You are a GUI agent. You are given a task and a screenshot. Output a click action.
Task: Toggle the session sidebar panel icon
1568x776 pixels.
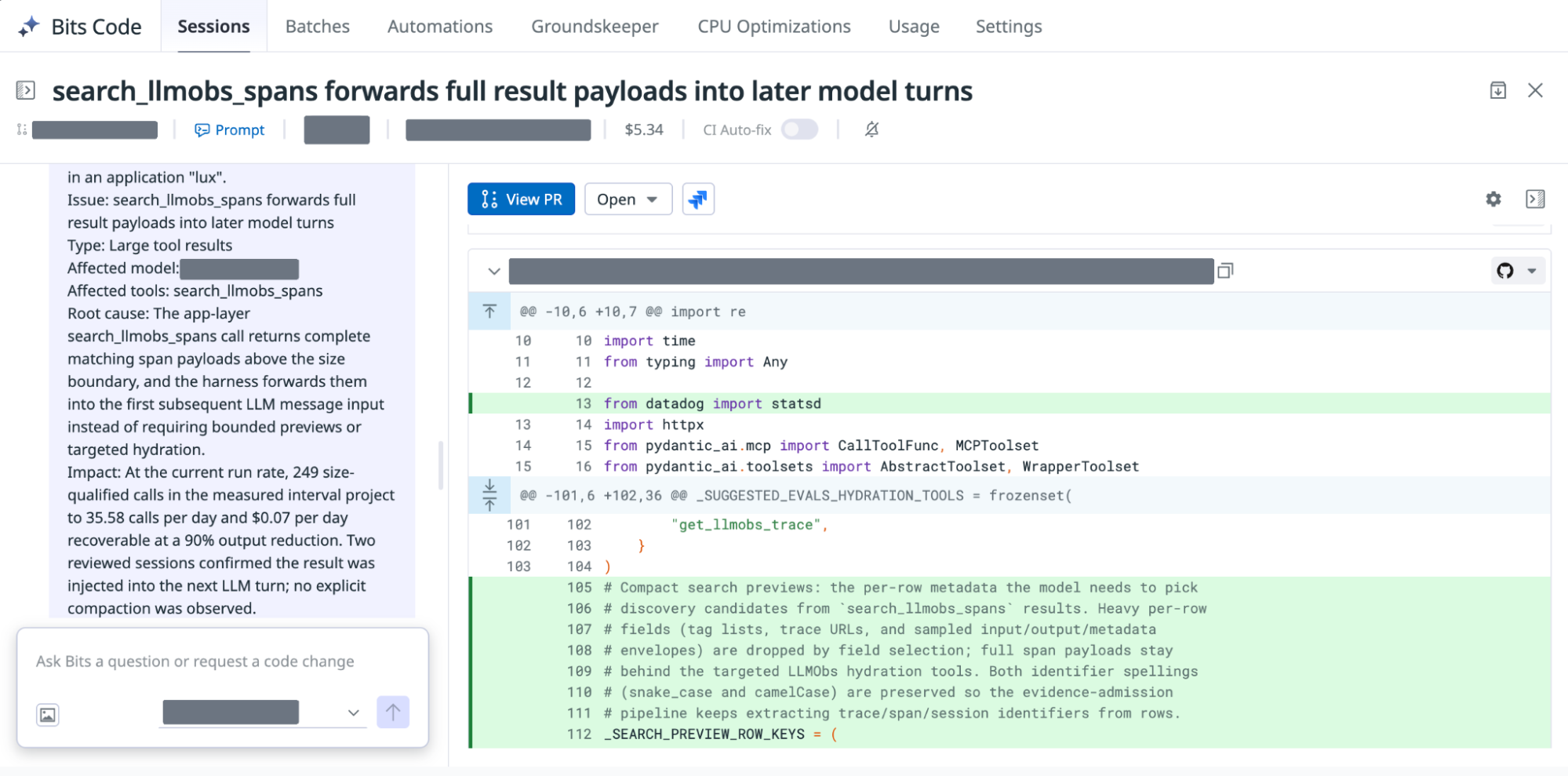pos(25,90)
